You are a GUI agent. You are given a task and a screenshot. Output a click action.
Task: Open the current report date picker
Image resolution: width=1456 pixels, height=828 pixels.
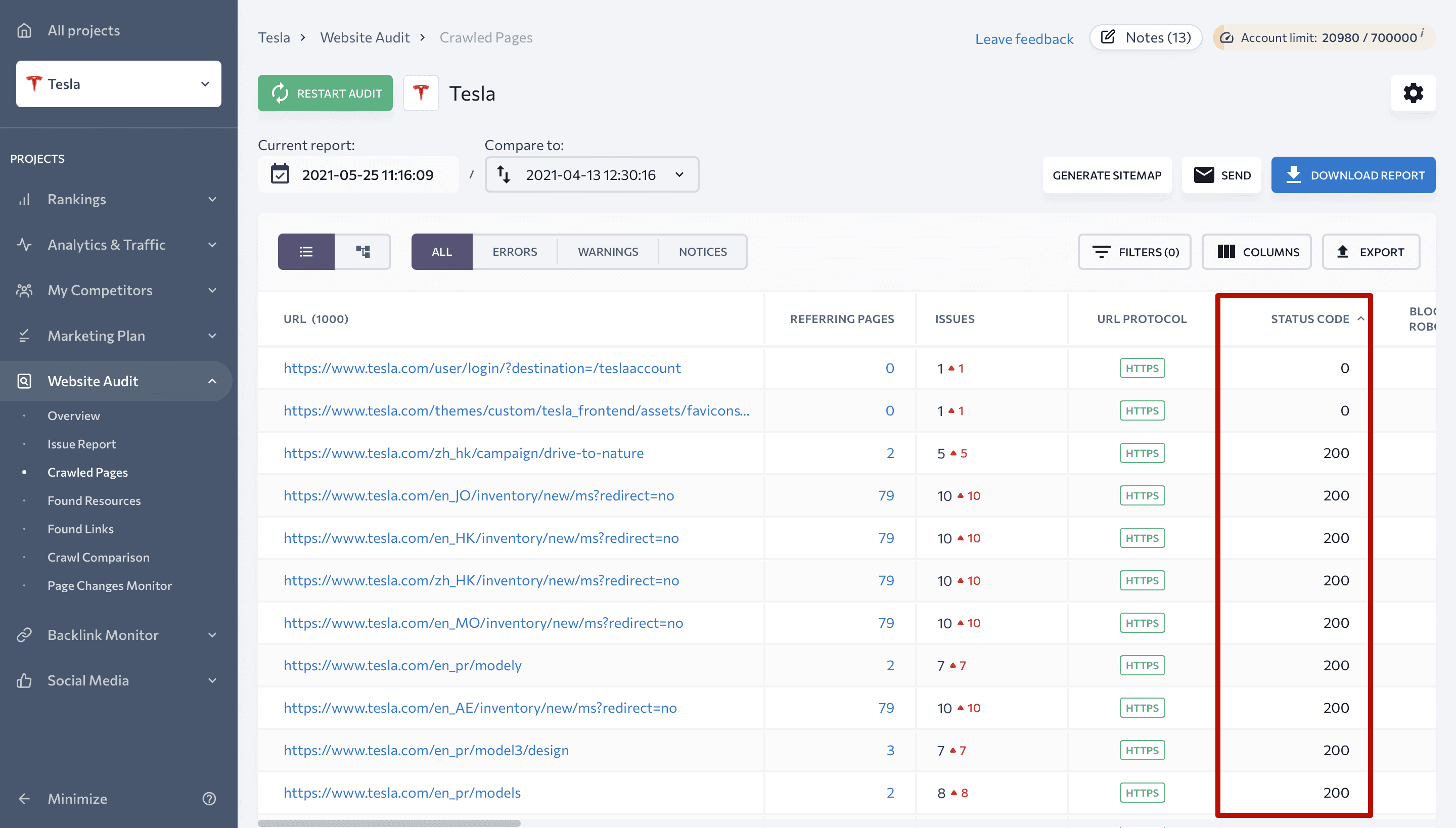[x=358, y=174]
